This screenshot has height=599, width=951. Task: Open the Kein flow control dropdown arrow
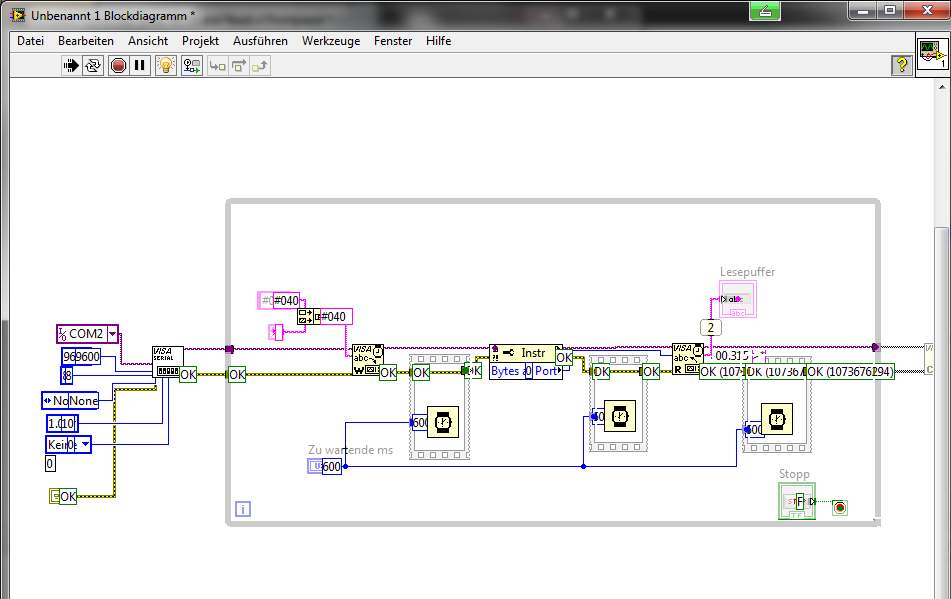[85, 444]
